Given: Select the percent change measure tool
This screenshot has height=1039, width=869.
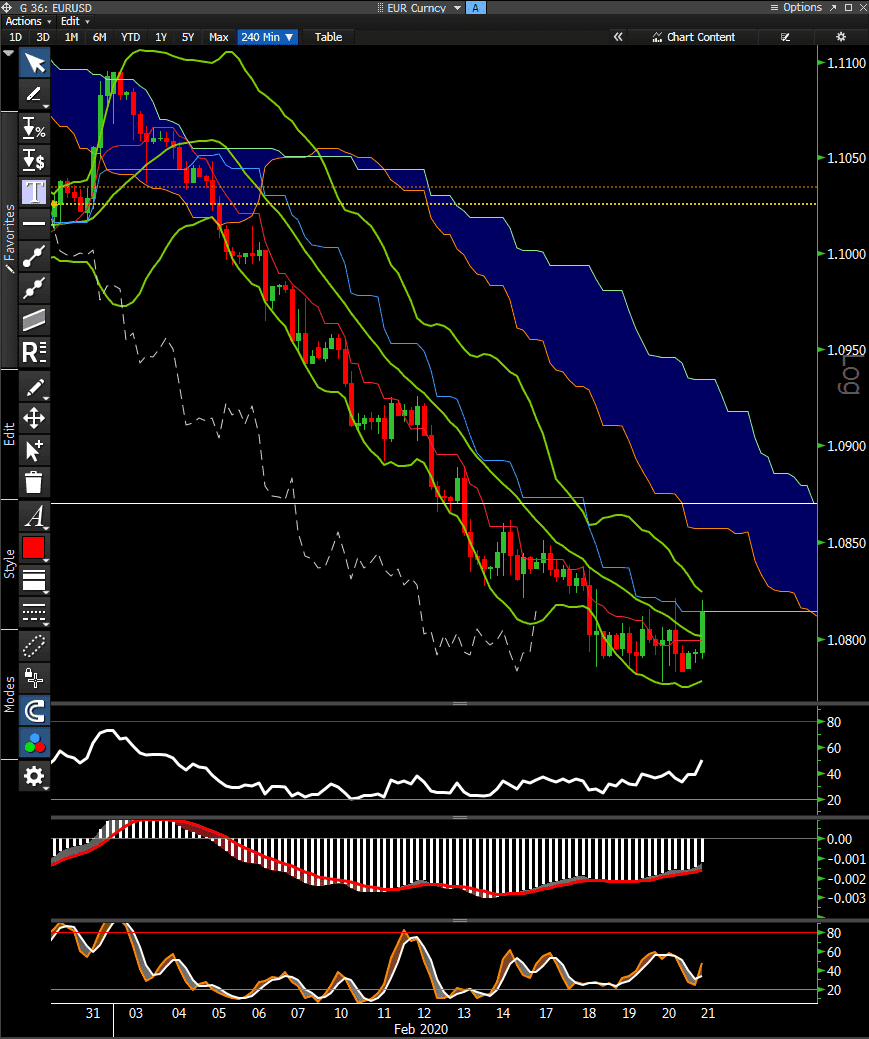Looking at the screenshot, I should coord(34,127).
